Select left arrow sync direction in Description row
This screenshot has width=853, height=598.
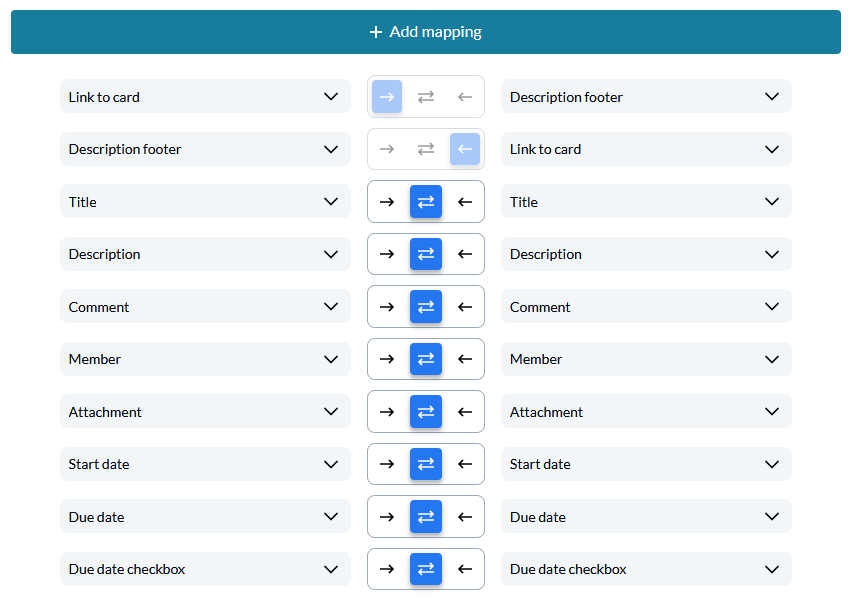pyautogui.click(x=464, y=254)
